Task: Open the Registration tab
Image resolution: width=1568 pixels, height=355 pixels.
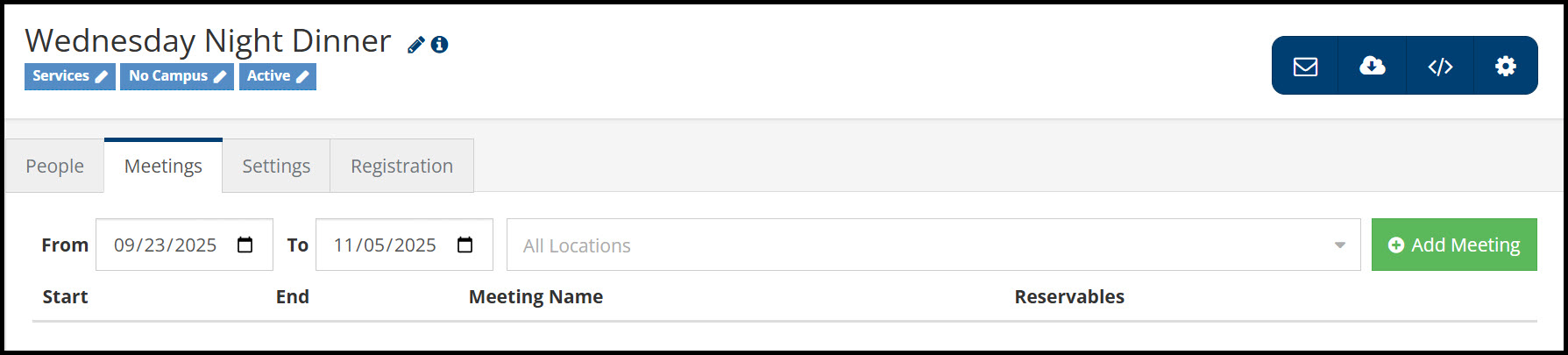Action: pos(401,167)
